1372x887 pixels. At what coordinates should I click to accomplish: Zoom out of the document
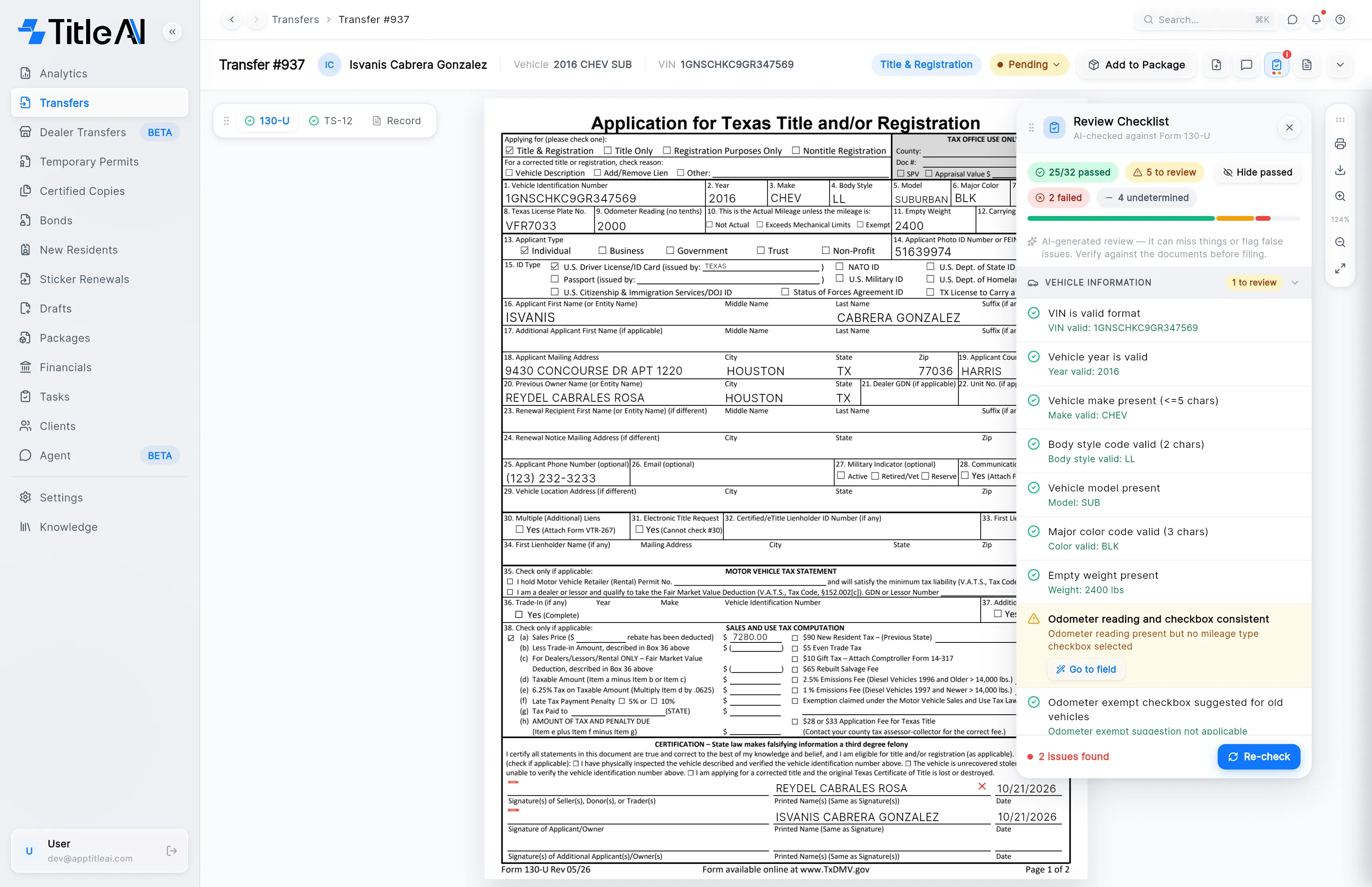pyautogui.click(x=1340, y=243)
